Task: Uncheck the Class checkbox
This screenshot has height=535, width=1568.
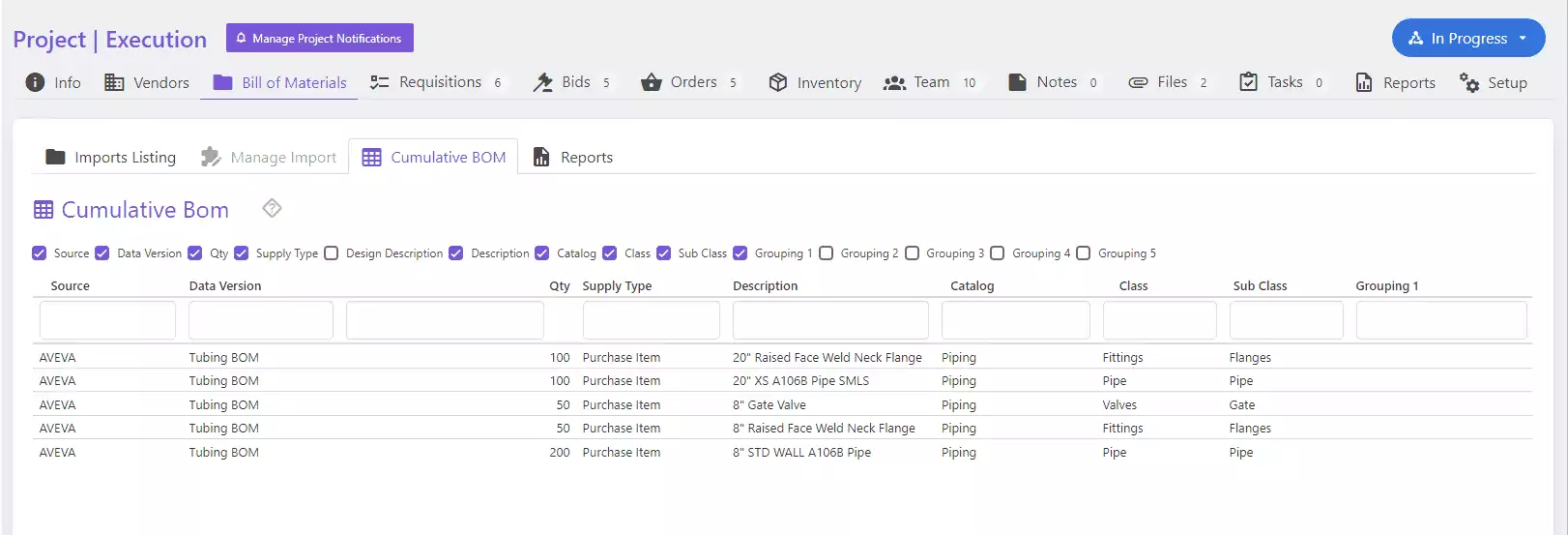Action: (x=610, y=253)
